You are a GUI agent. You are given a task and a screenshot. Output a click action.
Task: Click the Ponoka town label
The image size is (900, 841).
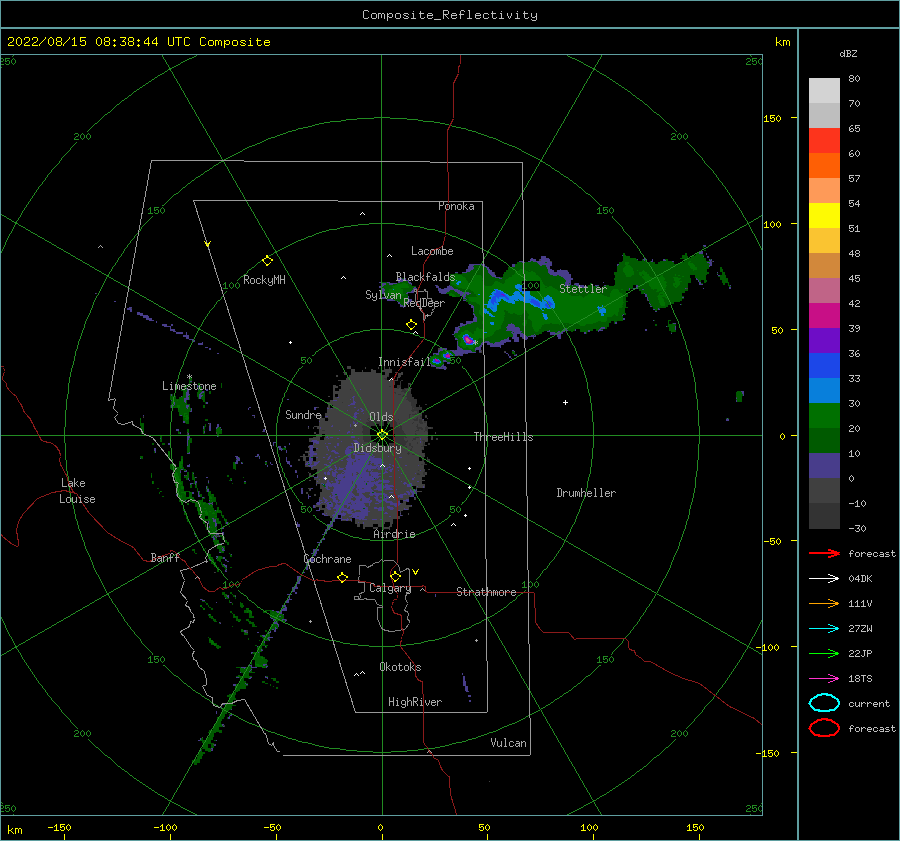pos(456,206)
